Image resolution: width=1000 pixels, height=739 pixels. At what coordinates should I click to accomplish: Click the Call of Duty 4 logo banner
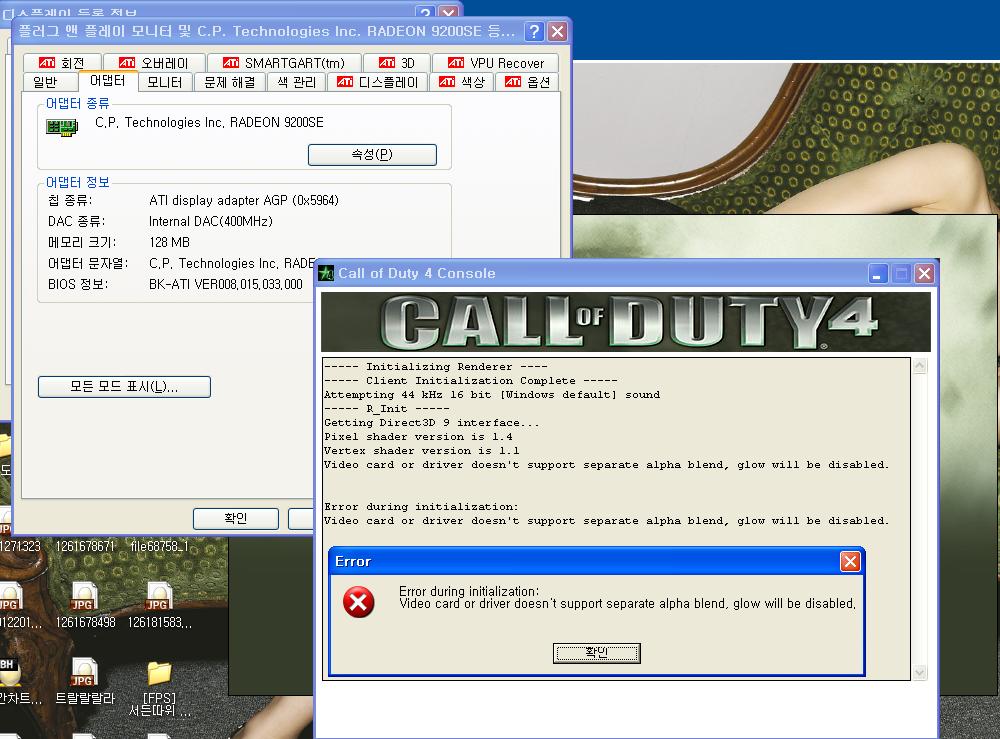point(626,322)
